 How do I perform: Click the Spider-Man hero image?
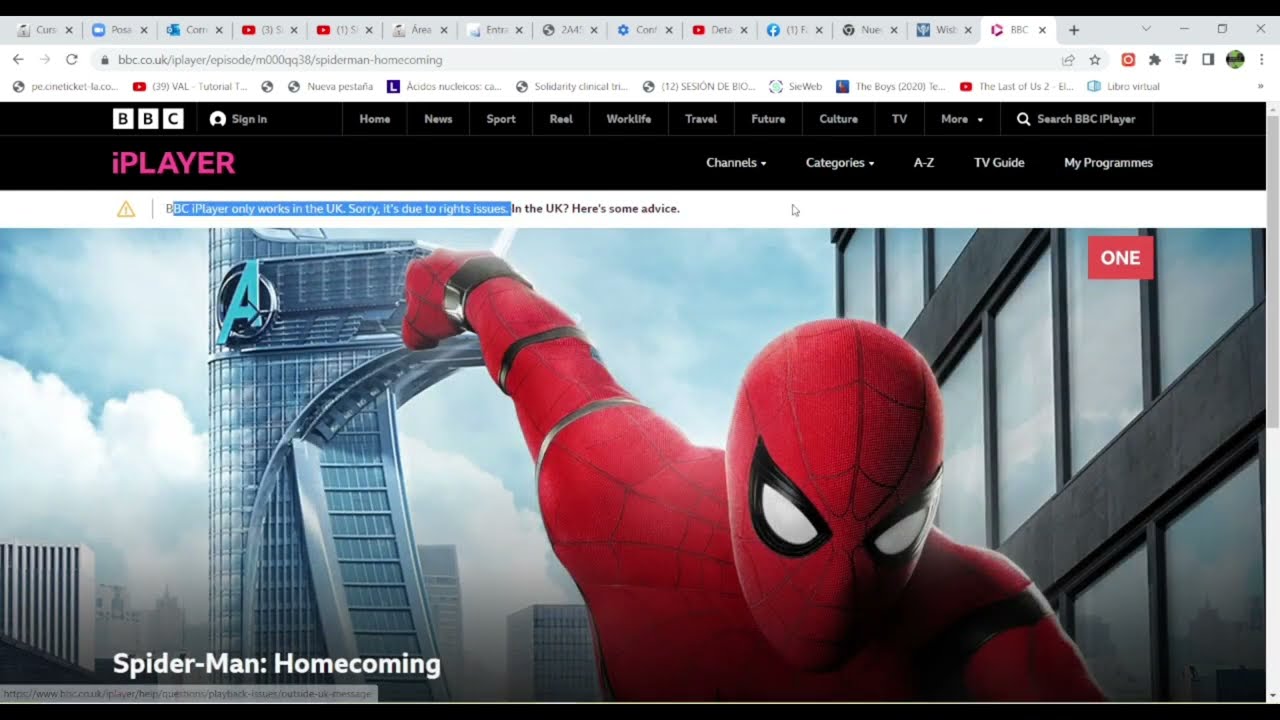[633, 465]
